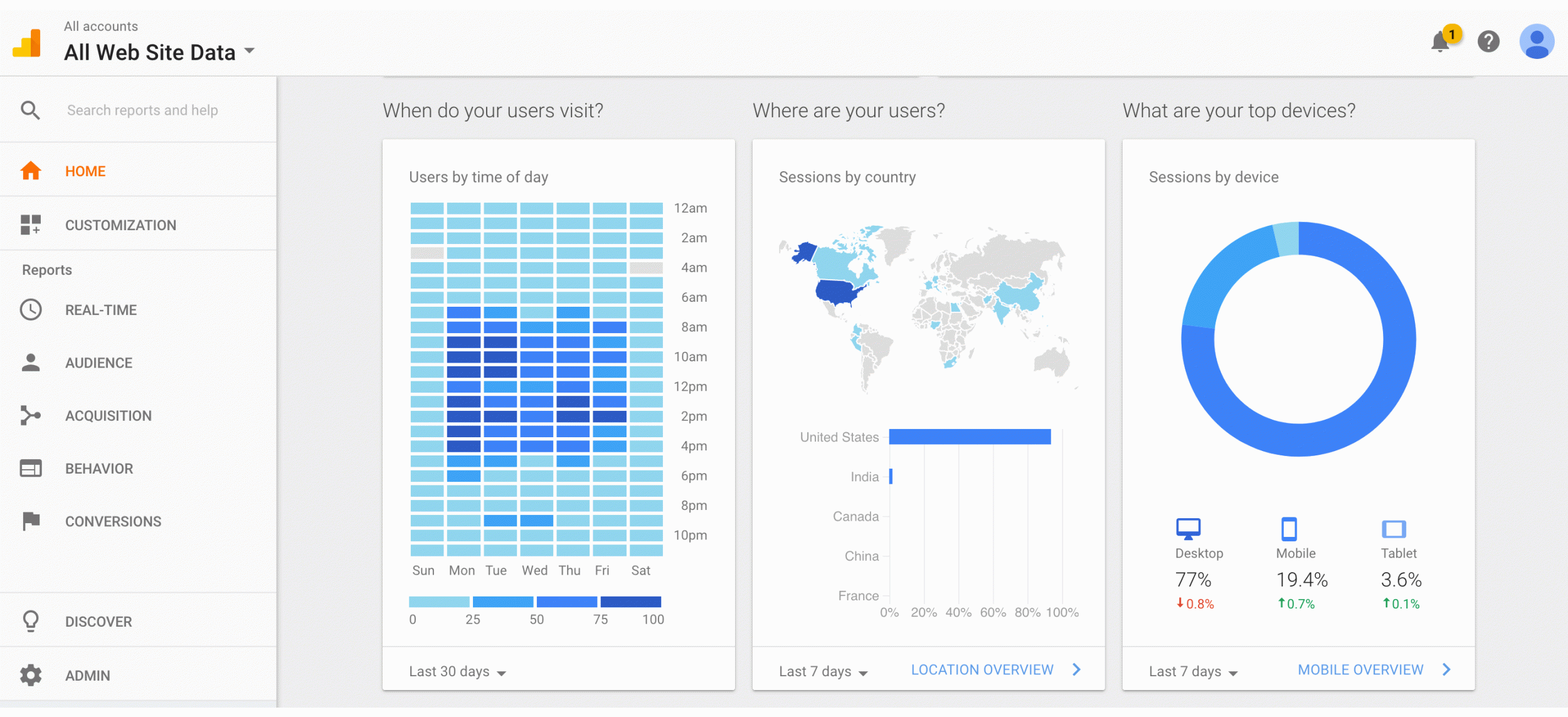Image resolution: width=1568 pixels, height=717 pixels.
Task: Open the Customization menu item
Action: click(120, 225)
